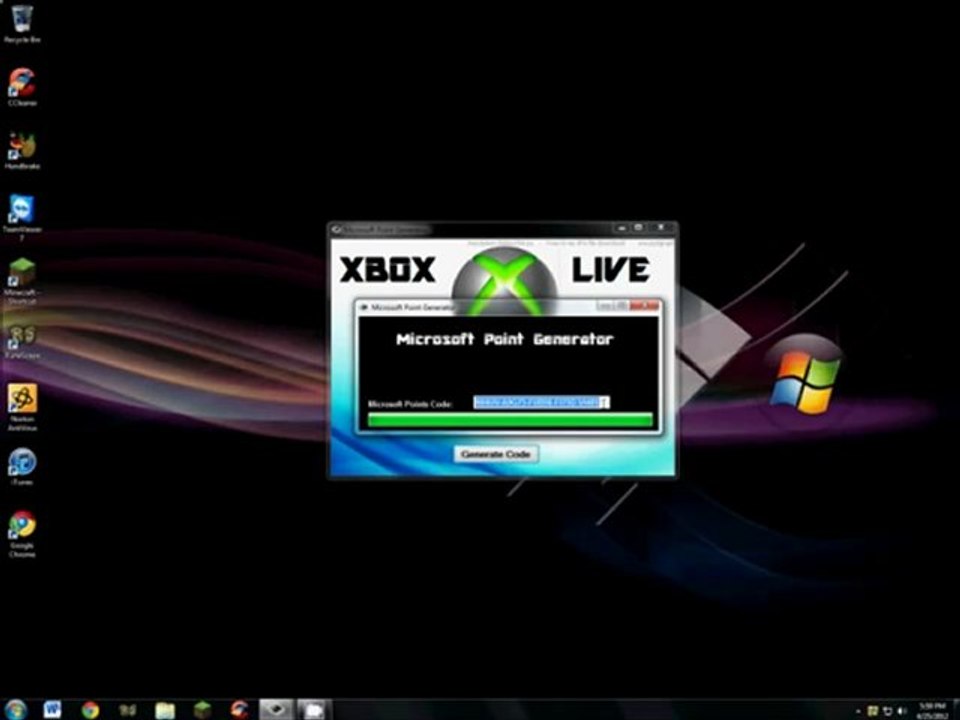Select the TeamViewer 7 desktop shortcut
This screenshot has width=960, height=720.
(22, 217)
